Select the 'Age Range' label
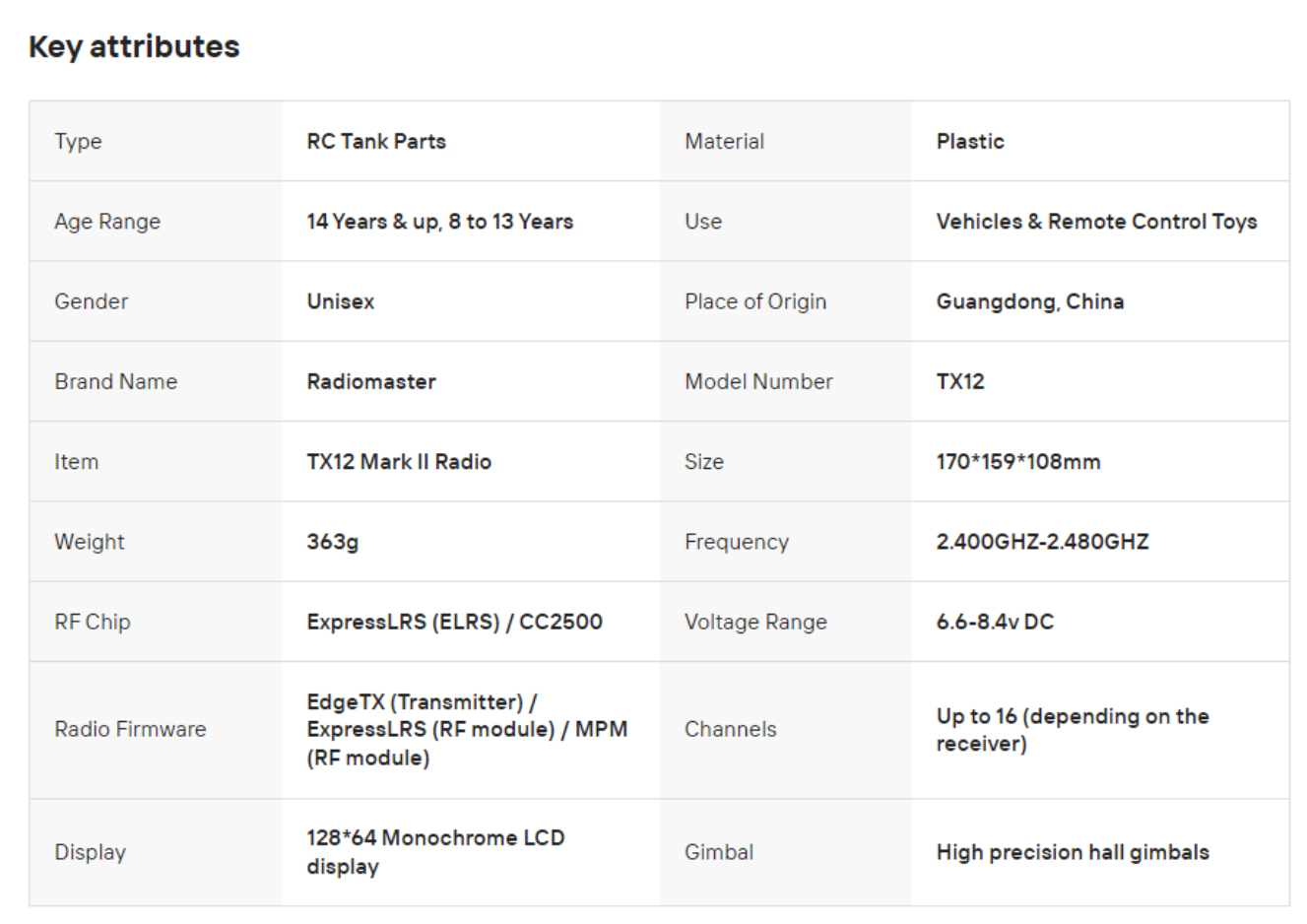The width and height of the screenshot is (1307, 924). pos(107,222)
